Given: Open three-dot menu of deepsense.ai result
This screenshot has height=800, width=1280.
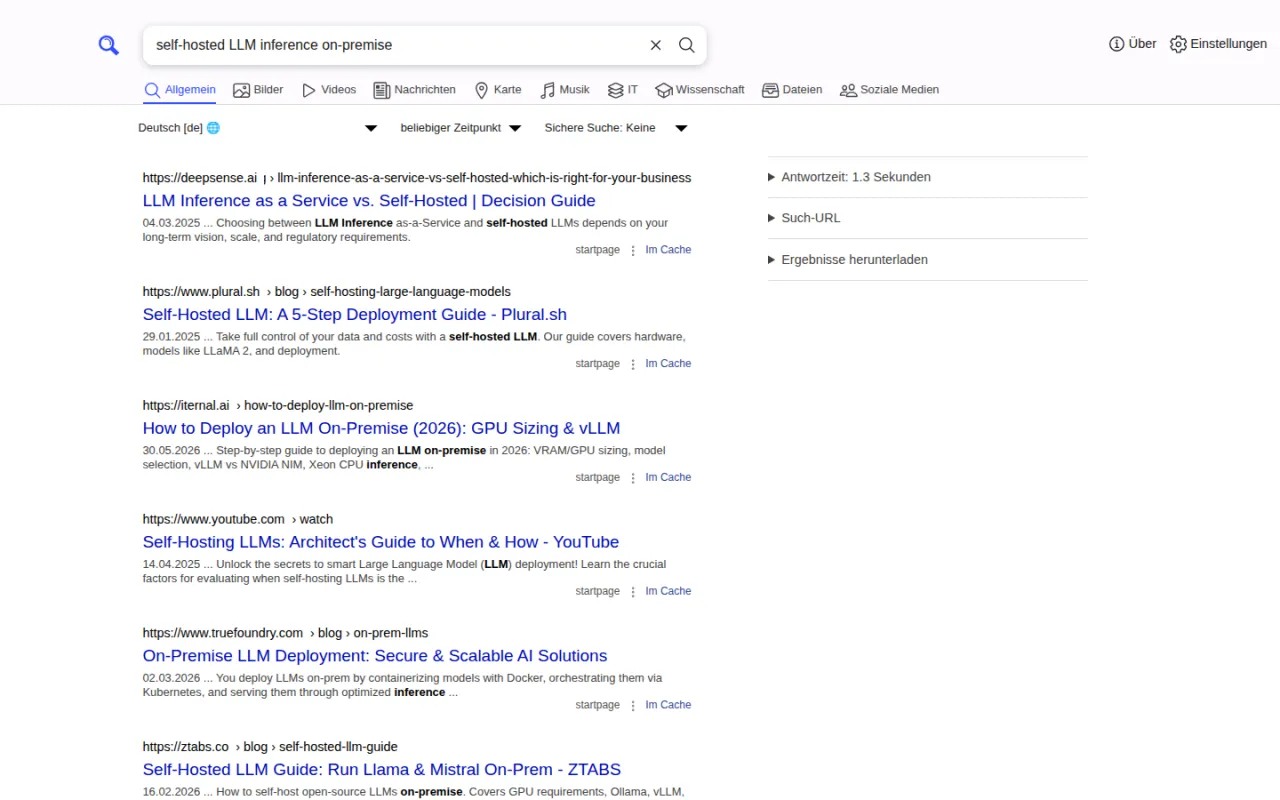Looking at the screenshot, I should pos(633,251).
